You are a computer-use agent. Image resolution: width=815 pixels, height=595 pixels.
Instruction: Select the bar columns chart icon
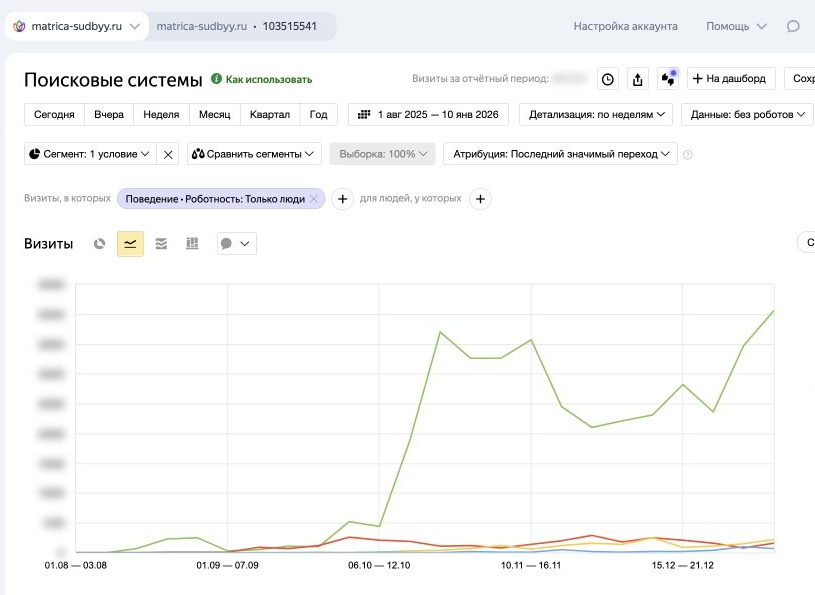click(x=192, y=243)
